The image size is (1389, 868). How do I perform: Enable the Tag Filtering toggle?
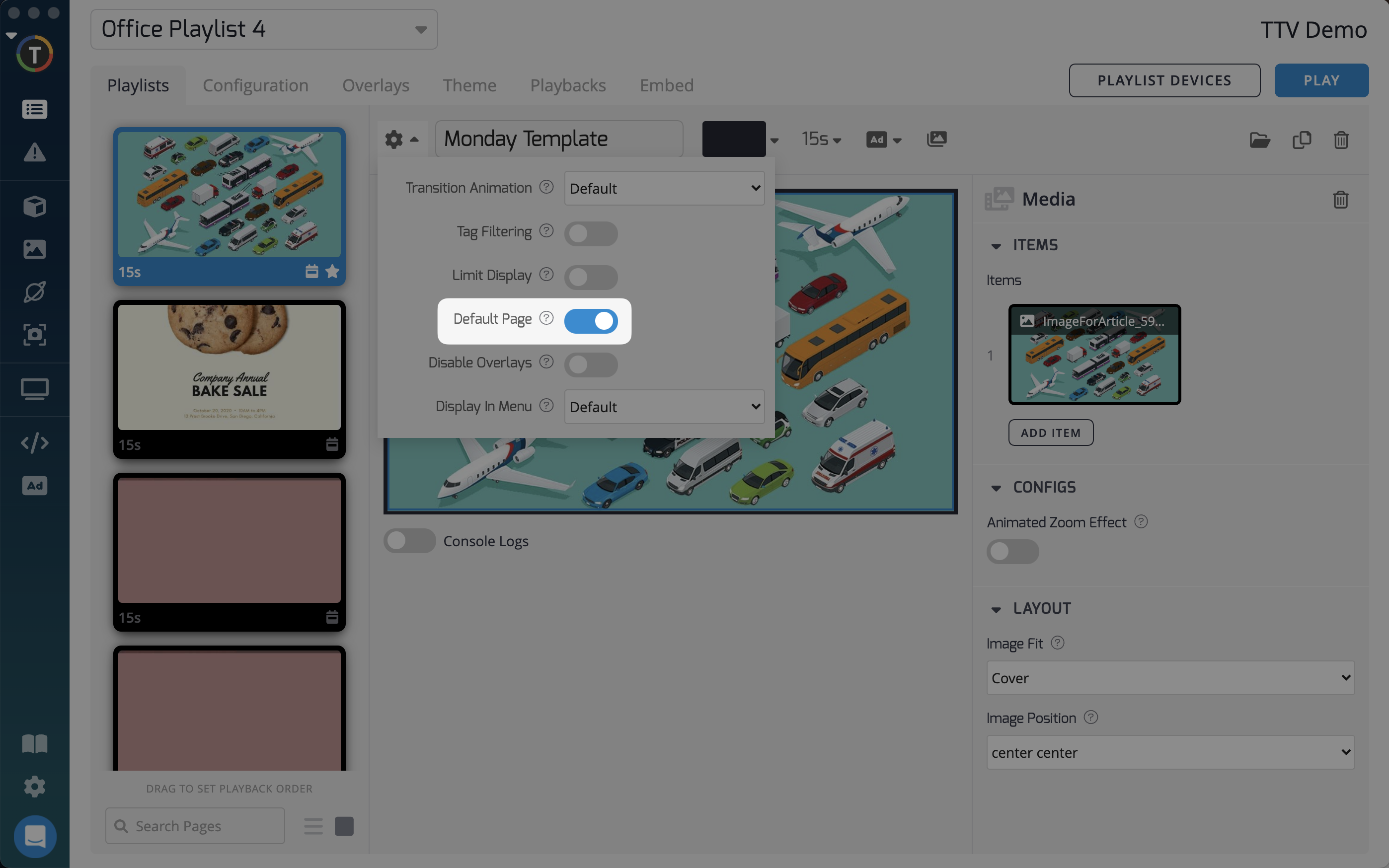590,234
